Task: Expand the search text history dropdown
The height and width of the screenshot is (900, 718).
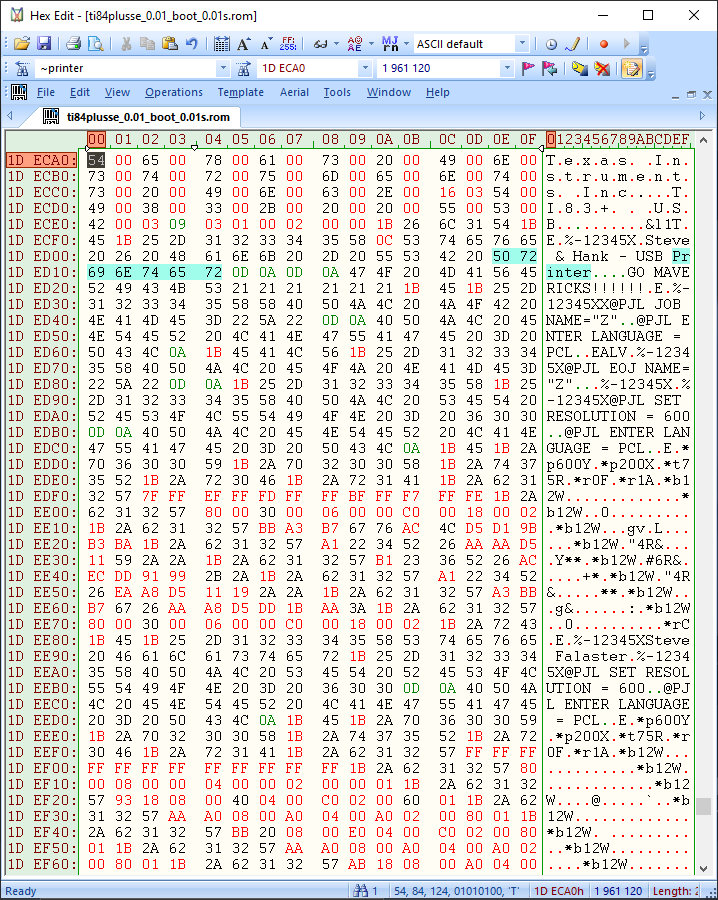Action: (223, 68)
